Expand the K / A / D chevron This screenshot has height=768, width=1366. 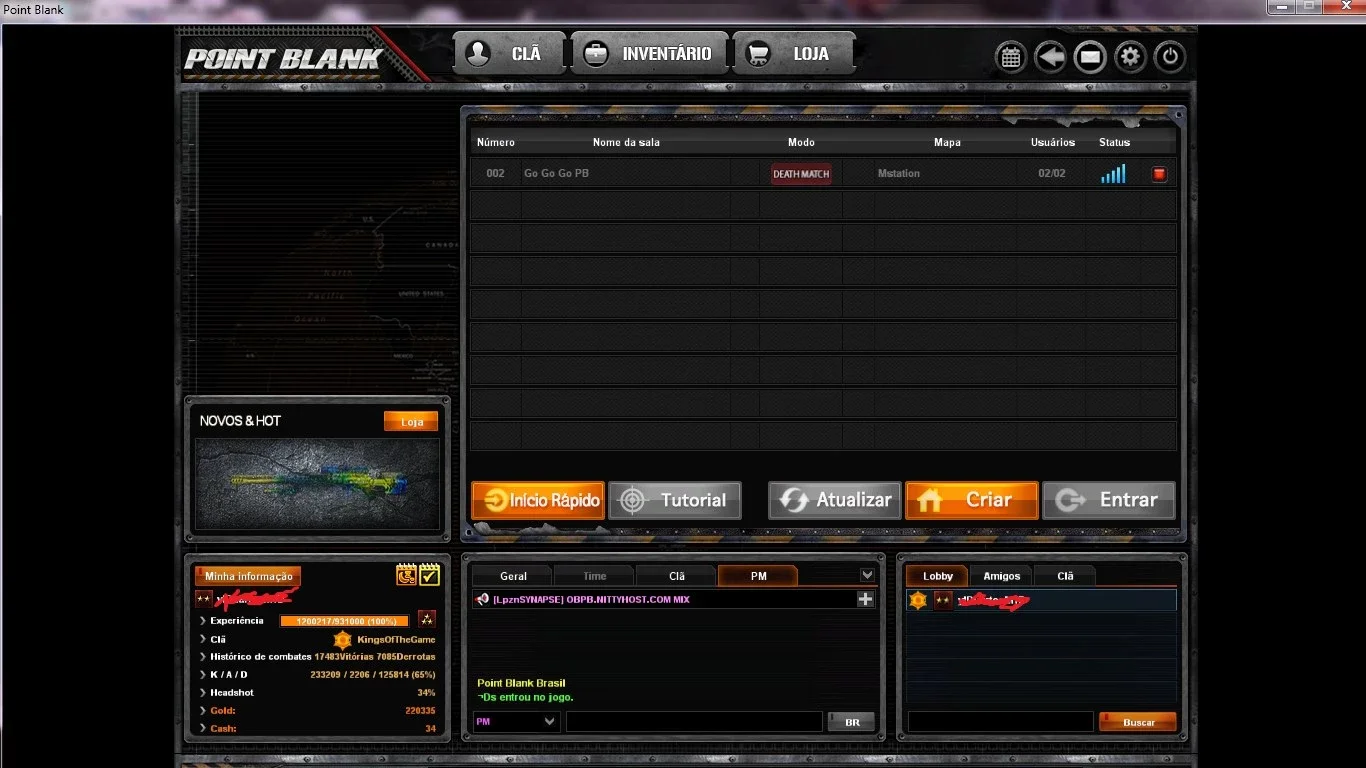click(x=202, y=675)
